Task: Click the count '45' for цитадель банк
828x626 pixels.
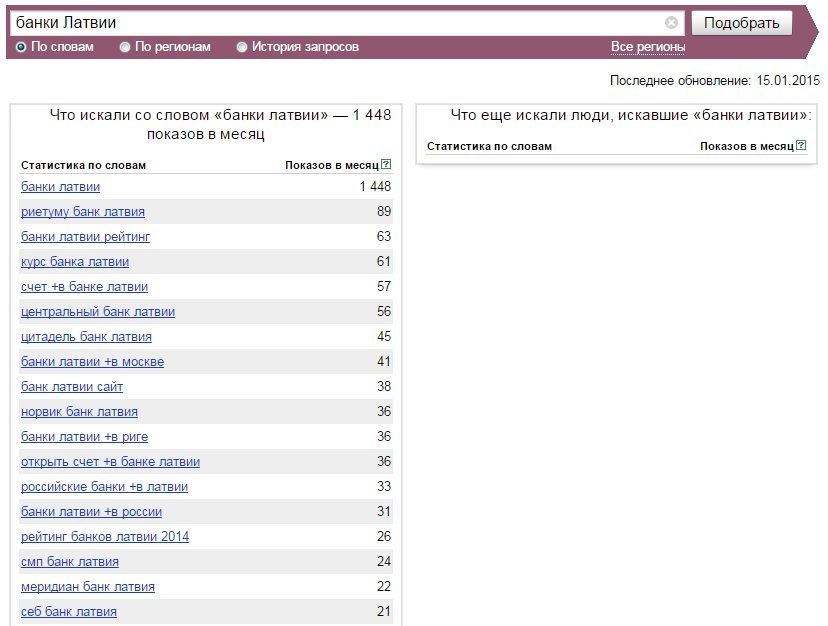Action: (x=384, y=337)
